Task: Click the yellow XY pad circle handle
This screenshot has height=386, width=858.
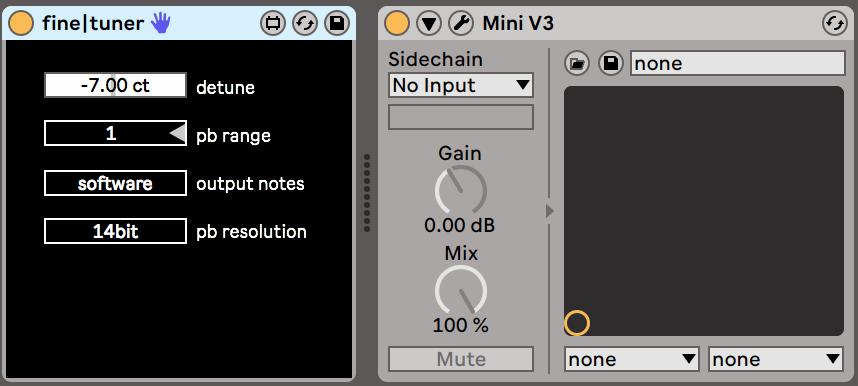Action: 577,323
